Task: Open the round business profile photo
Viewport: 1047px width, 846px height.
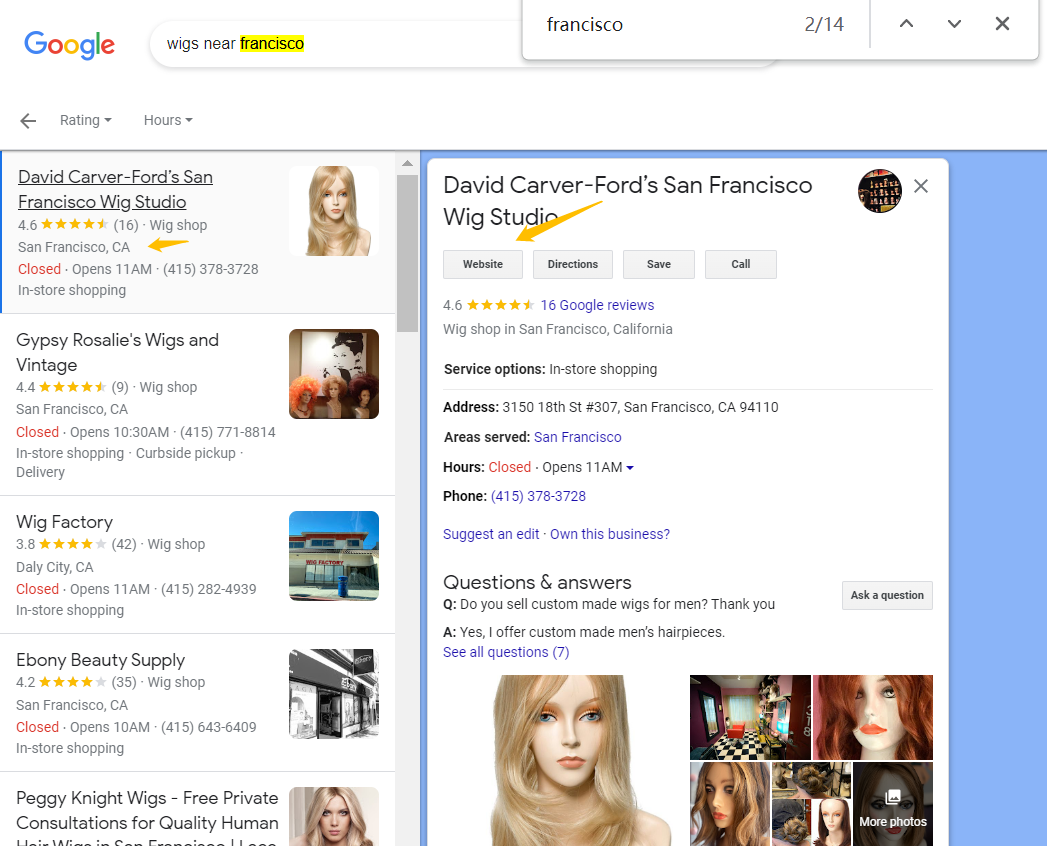Action: click(x=879, y=191)
